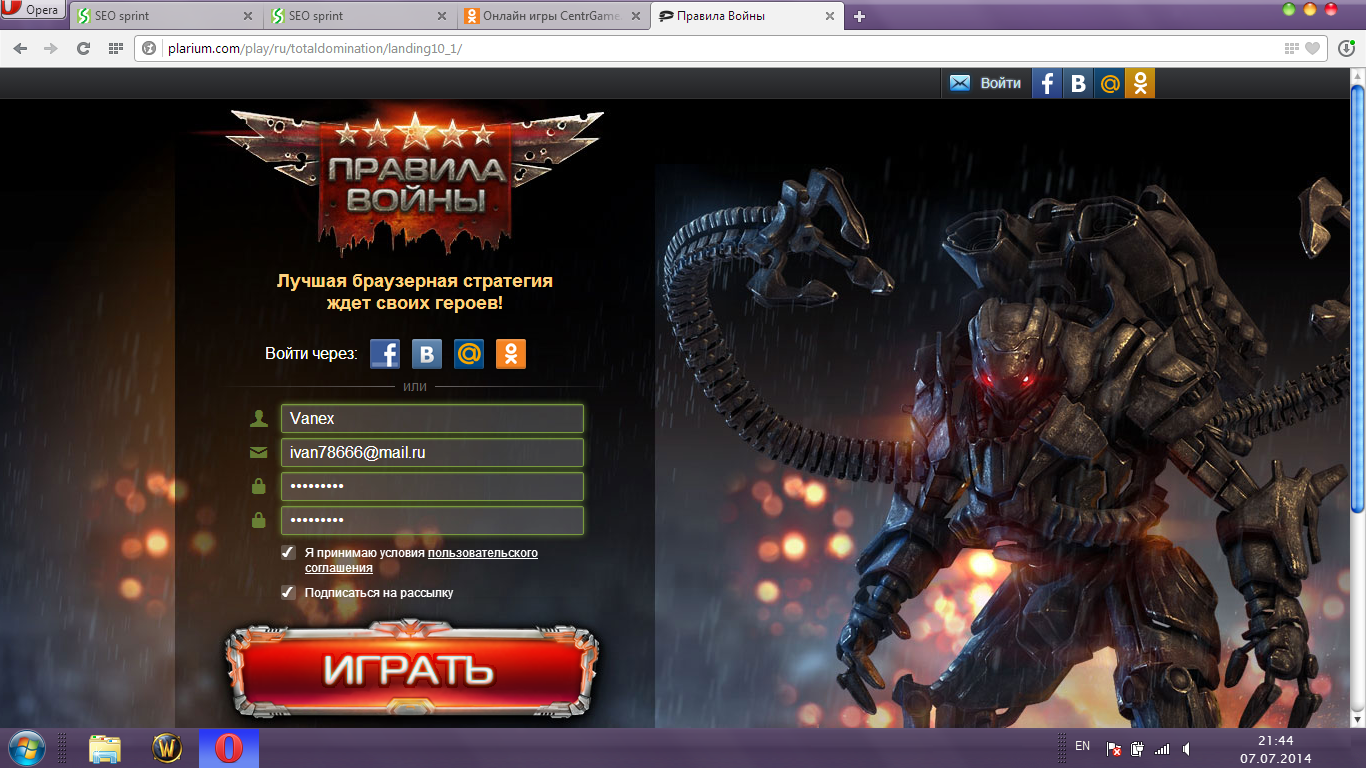Viewport: 1366px width, 768px height.
Task: Click the Mail.ru @ icon next to 'Войти через'
Action: coord(469,353)
